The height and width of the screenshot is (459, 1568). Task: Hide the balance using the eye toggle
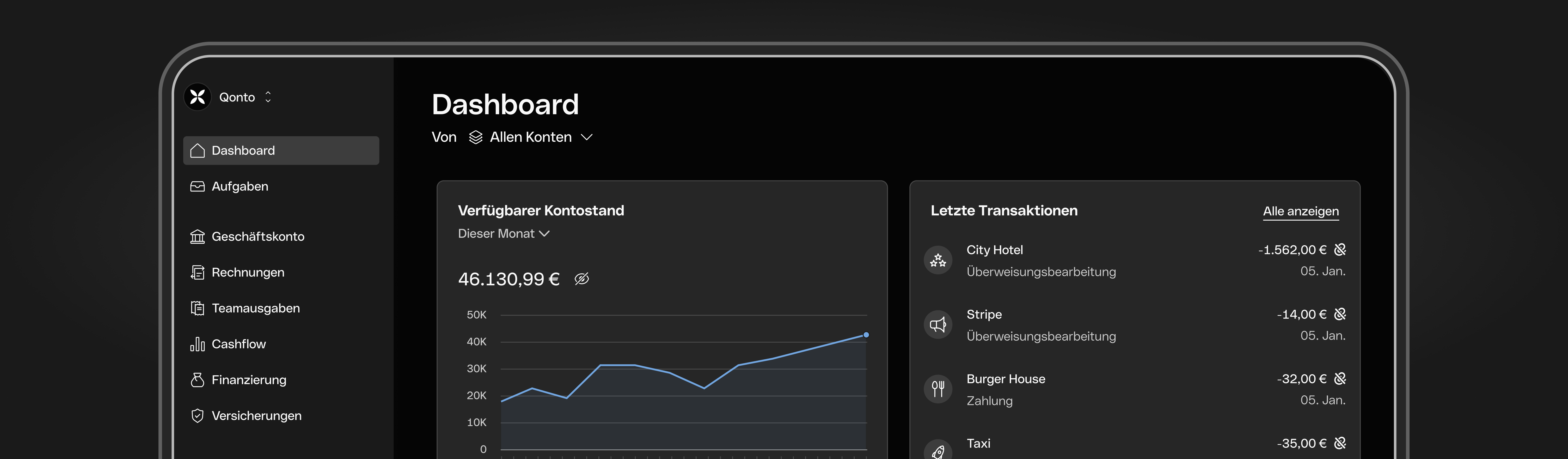582,279
